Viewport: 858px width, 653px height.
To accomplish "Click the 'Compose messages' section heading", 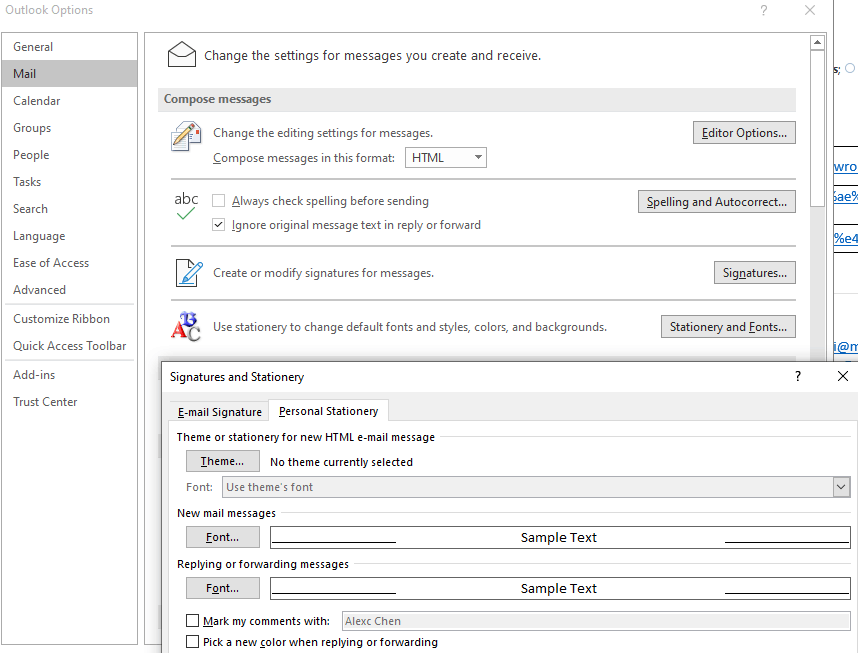I will (217, 99).
